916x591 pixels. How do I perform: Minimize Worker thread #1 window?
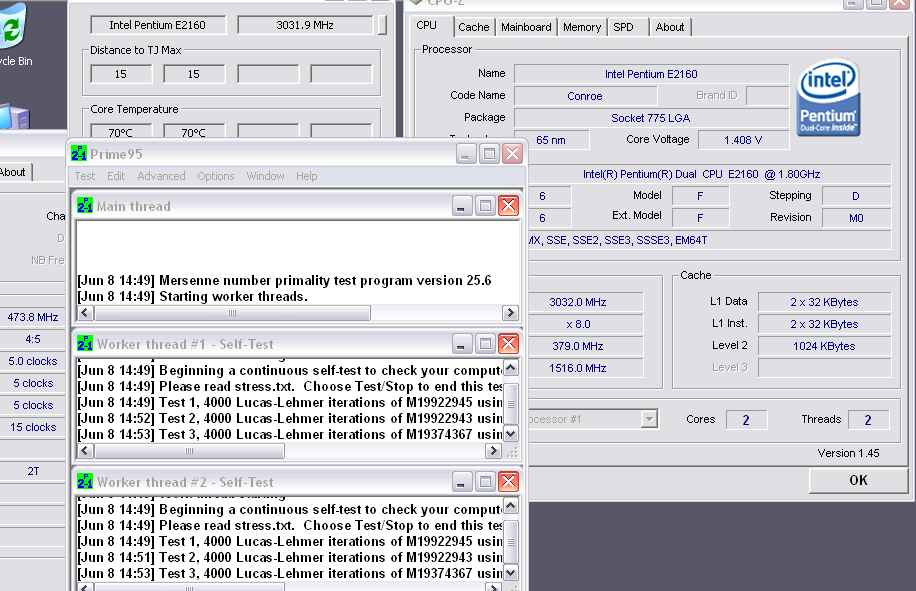pos(461,344)
